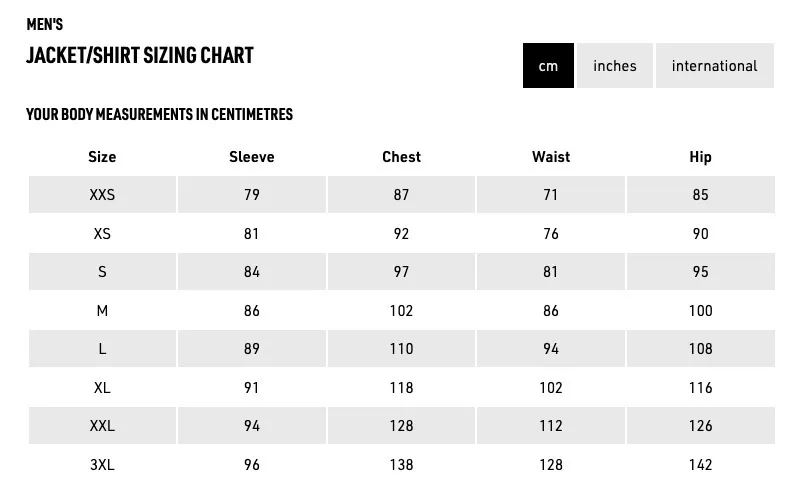This screenshot has width=805, height=502.
Task: Select the XXS size cell
Action: click(102, 195)
